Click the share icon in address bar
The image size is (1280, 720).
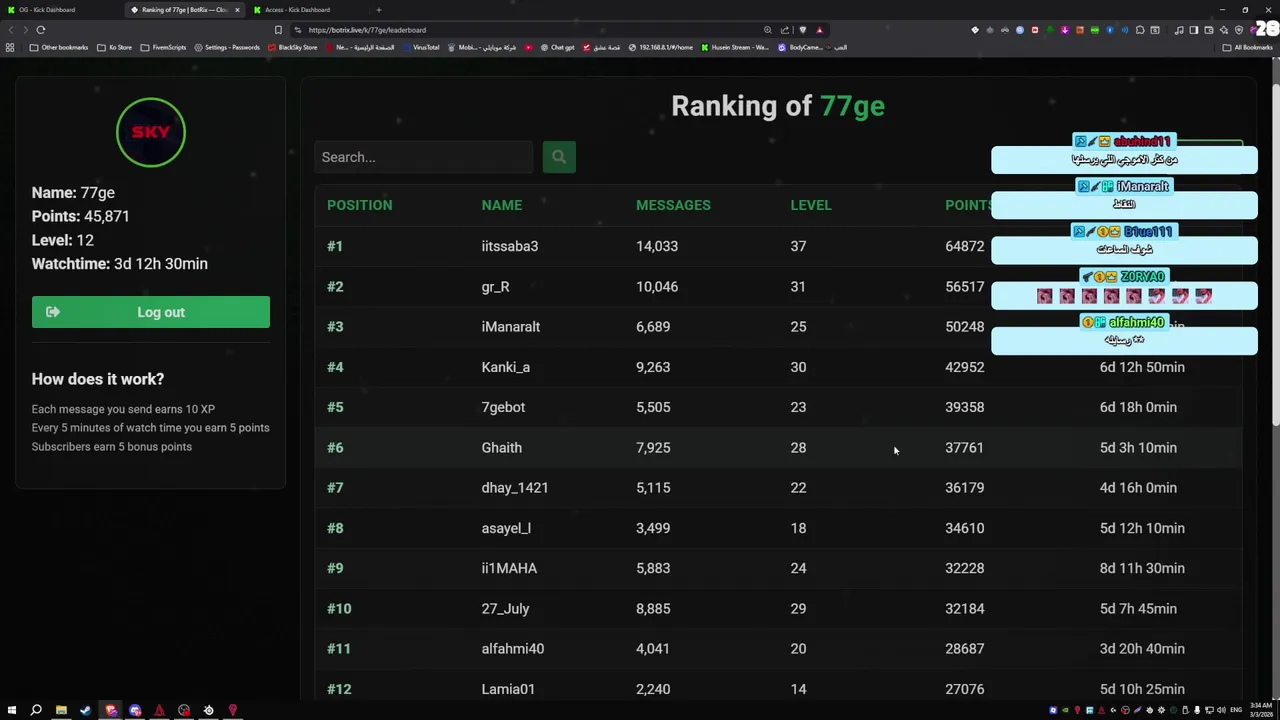tap(785, 30)
